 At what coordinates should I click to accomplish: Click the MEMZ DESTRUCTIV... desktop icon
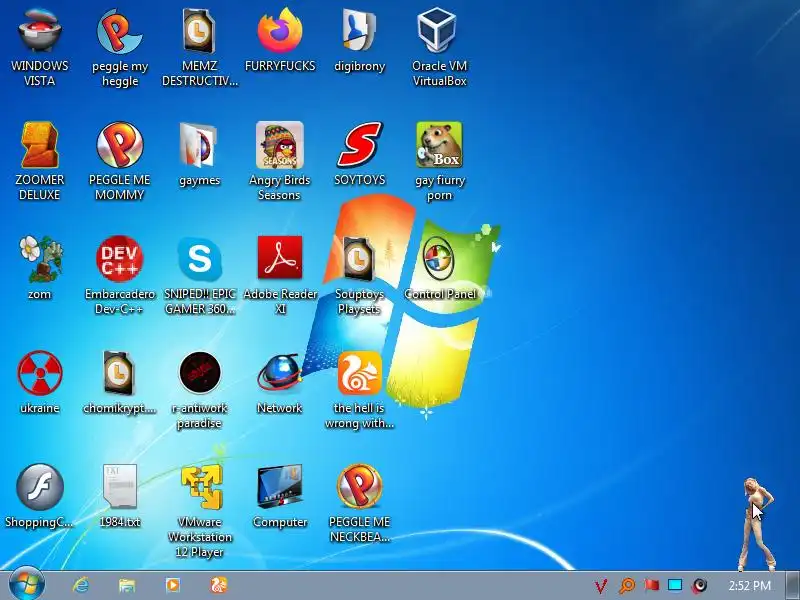[x=199, y=32]
